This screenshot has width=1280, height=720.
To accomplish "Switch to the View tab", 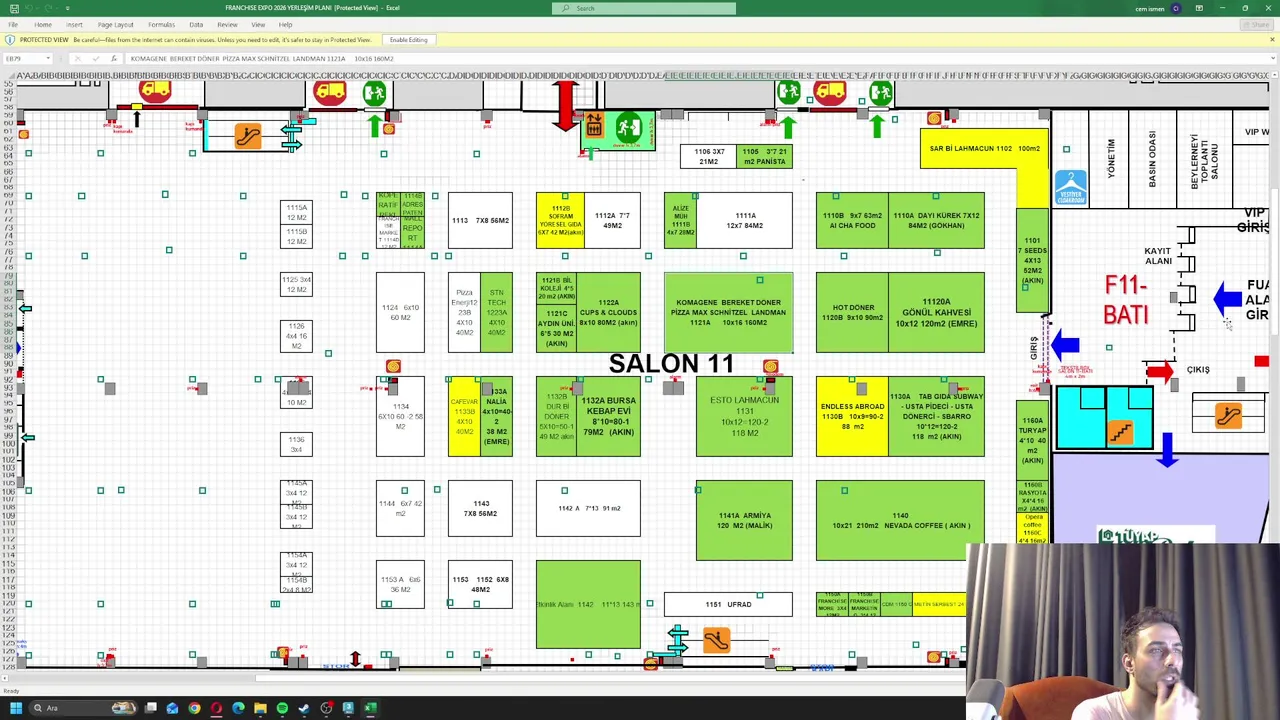I will [258, 24].
